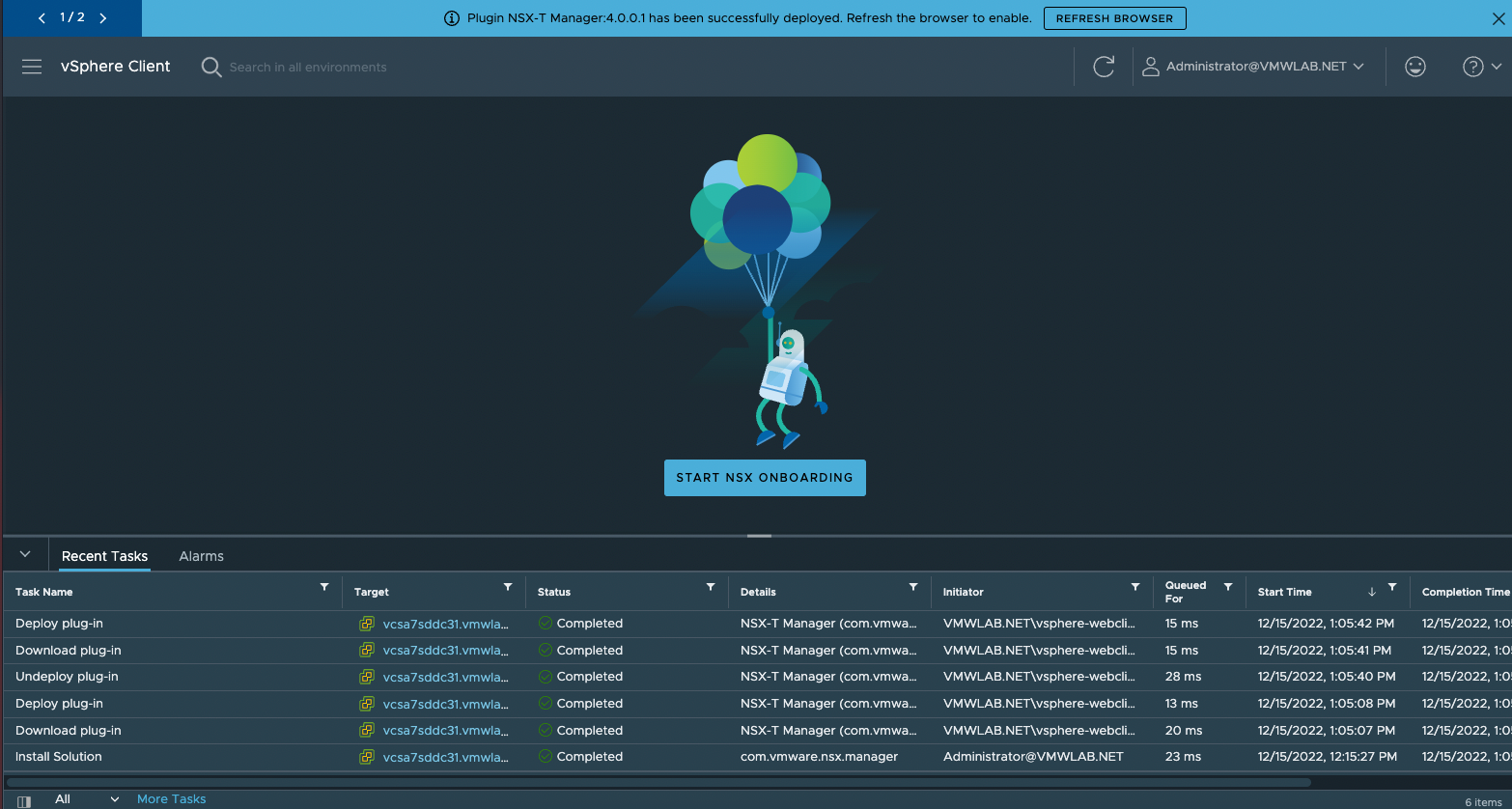
Task: Click START NSX ONBOARDING button
Action: 765,478
